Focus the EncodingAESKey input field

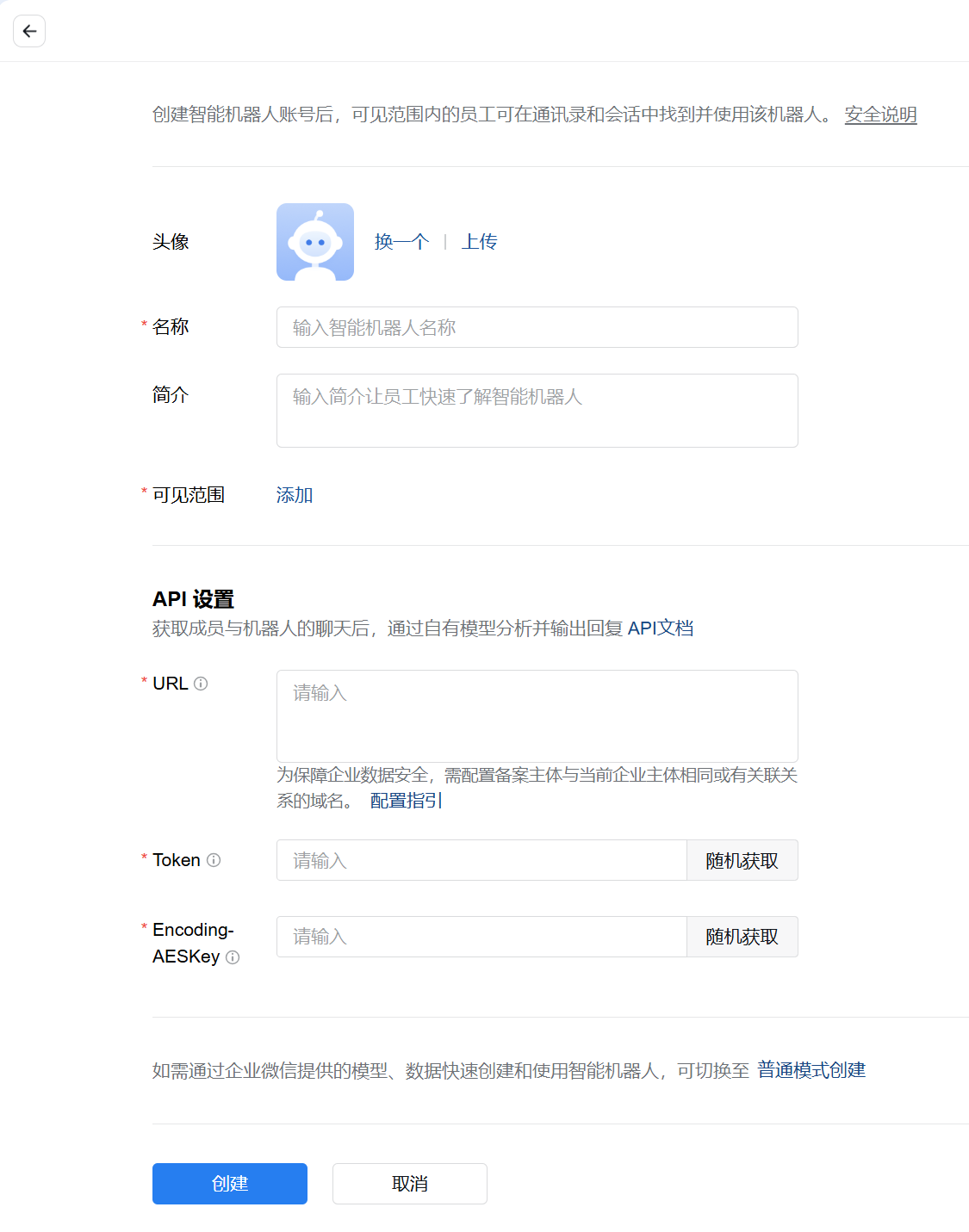(x=481, y=937)
